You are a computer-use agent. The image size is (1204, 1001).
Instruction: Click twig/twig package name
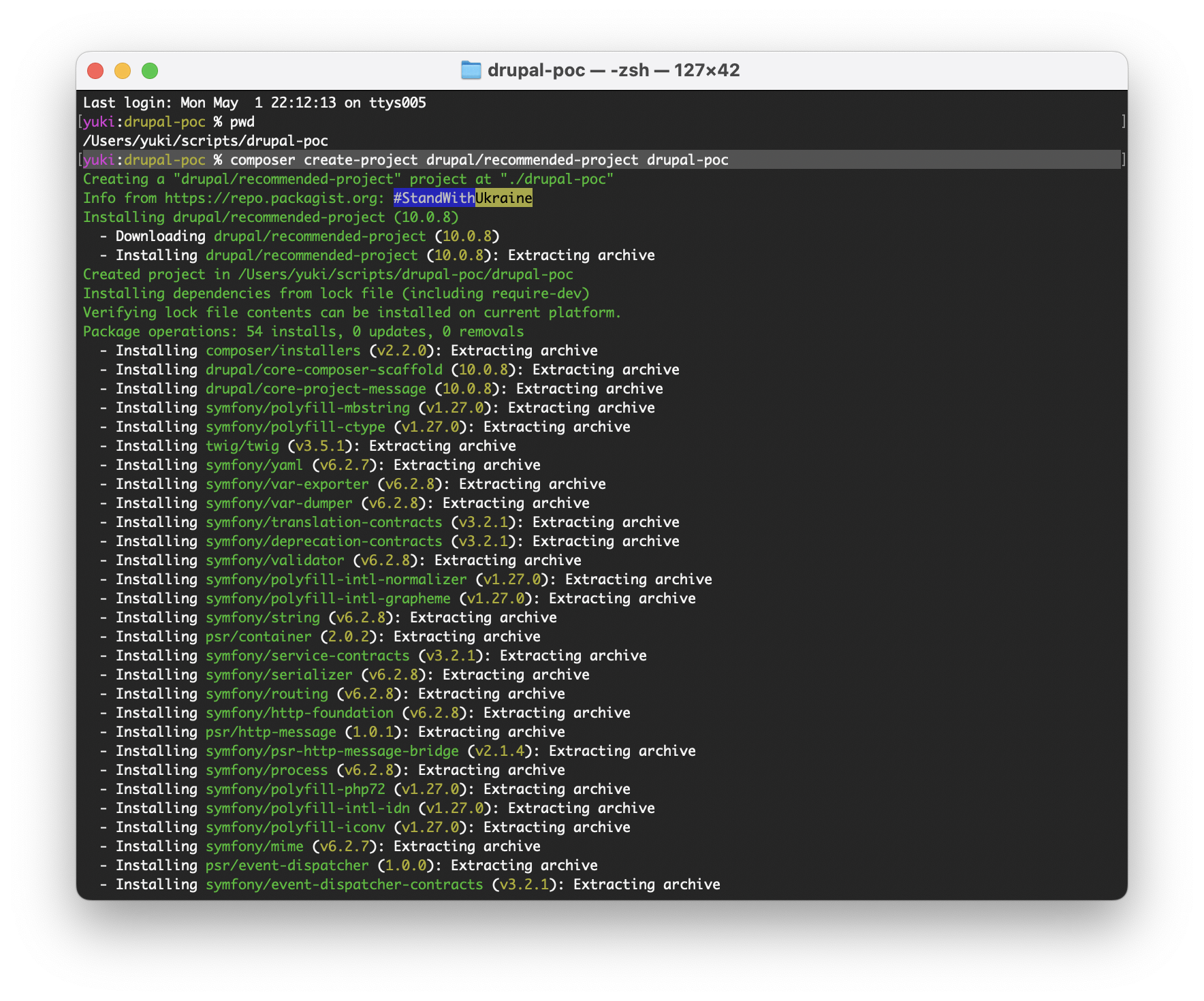[242, 446]
